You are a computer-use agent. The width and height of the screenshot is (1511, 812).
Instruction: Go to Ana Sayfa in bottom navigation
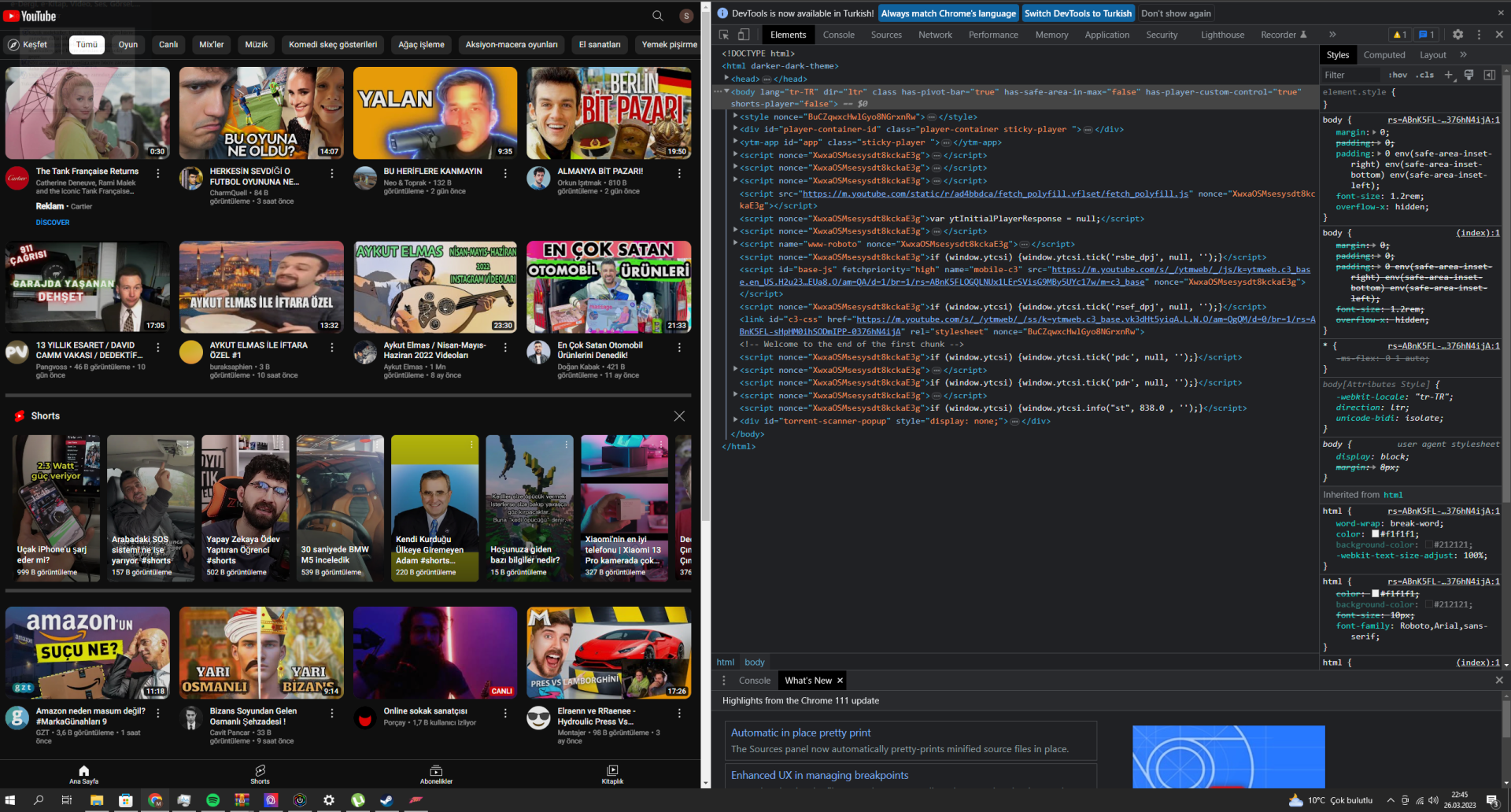coord(83,774)
